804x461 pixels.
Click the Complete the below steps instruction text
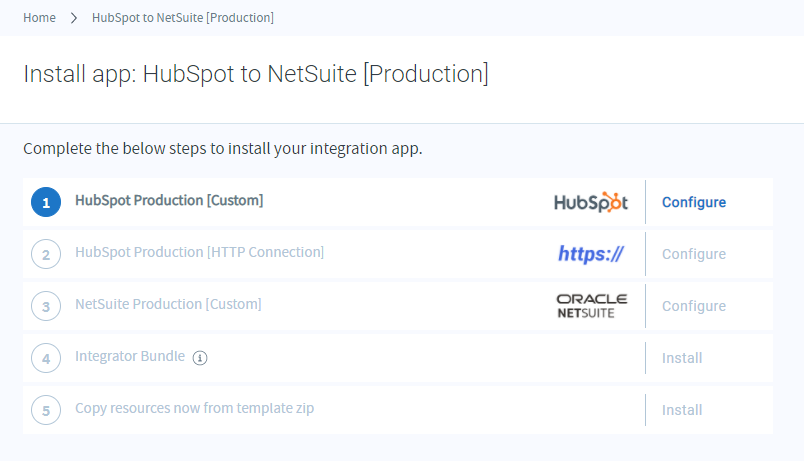[x=223, y=149]
